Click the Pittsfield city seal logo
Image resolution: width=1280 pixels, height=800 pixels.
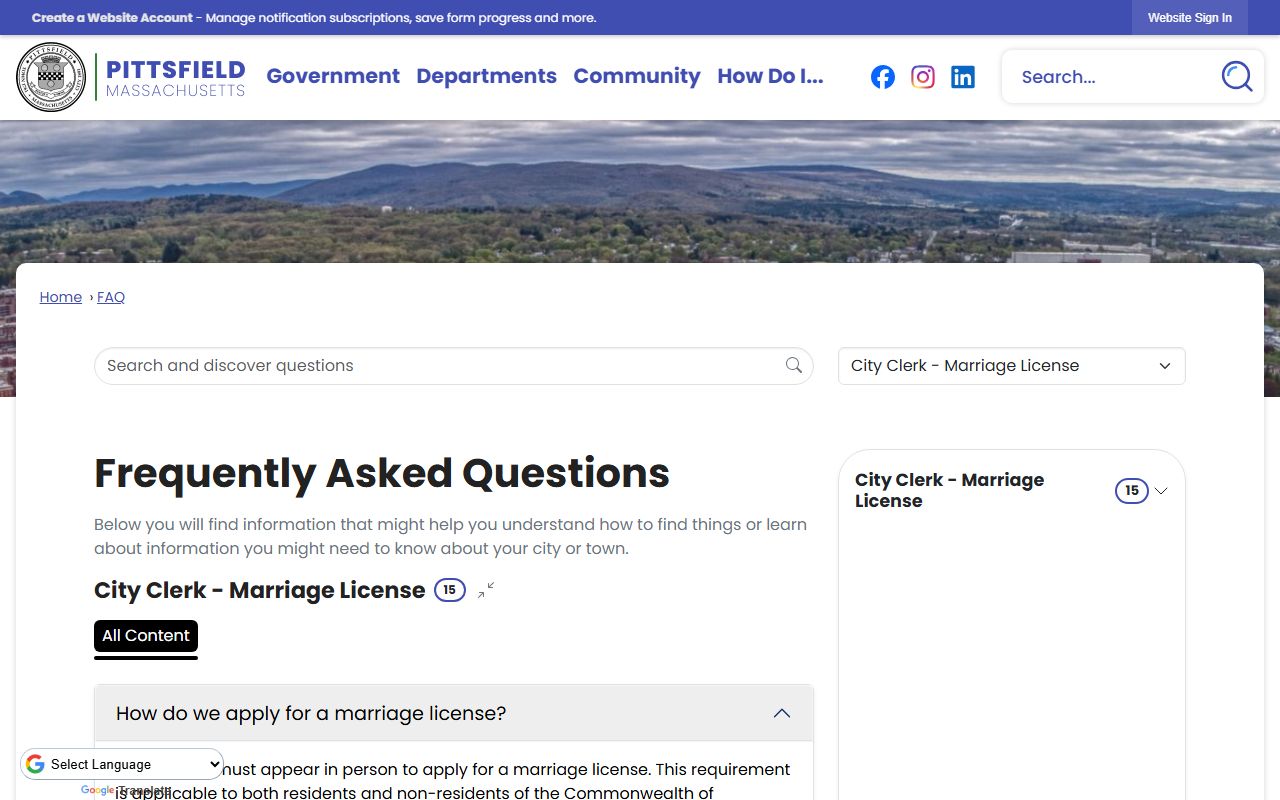pos(51,77)
